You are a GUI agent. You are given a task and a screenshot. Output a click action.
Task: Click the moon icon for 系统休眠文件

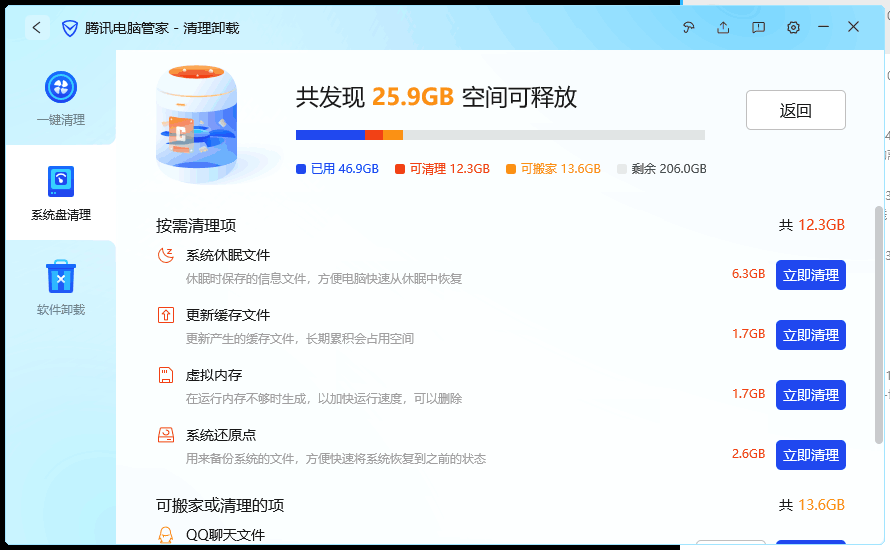pyautogui.click(x=166, y=255)
